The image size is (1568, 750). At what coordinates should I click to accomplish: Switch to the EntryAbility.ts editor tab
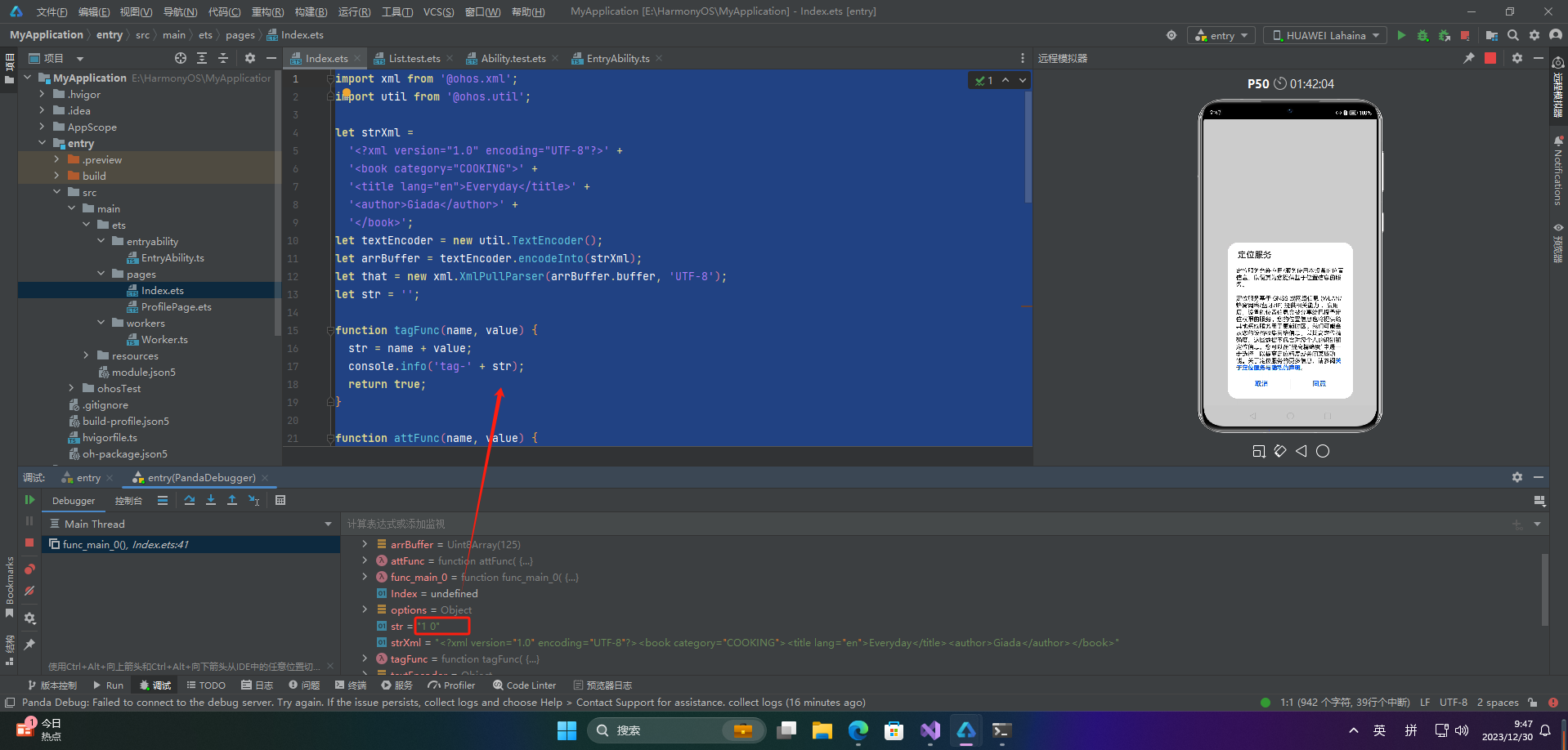(618, 58)
